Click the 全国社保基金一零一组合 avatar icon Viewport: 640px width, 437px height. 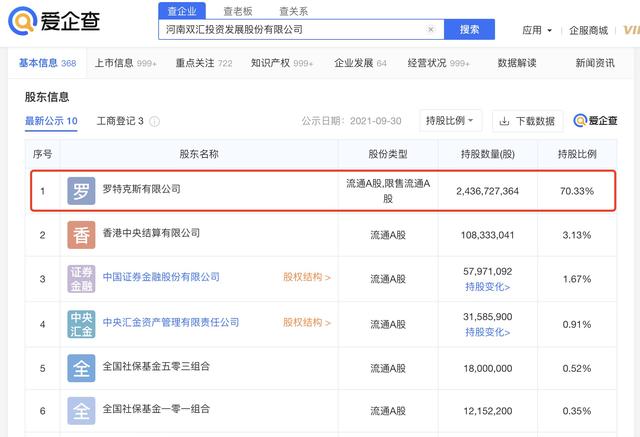[81, 411]
